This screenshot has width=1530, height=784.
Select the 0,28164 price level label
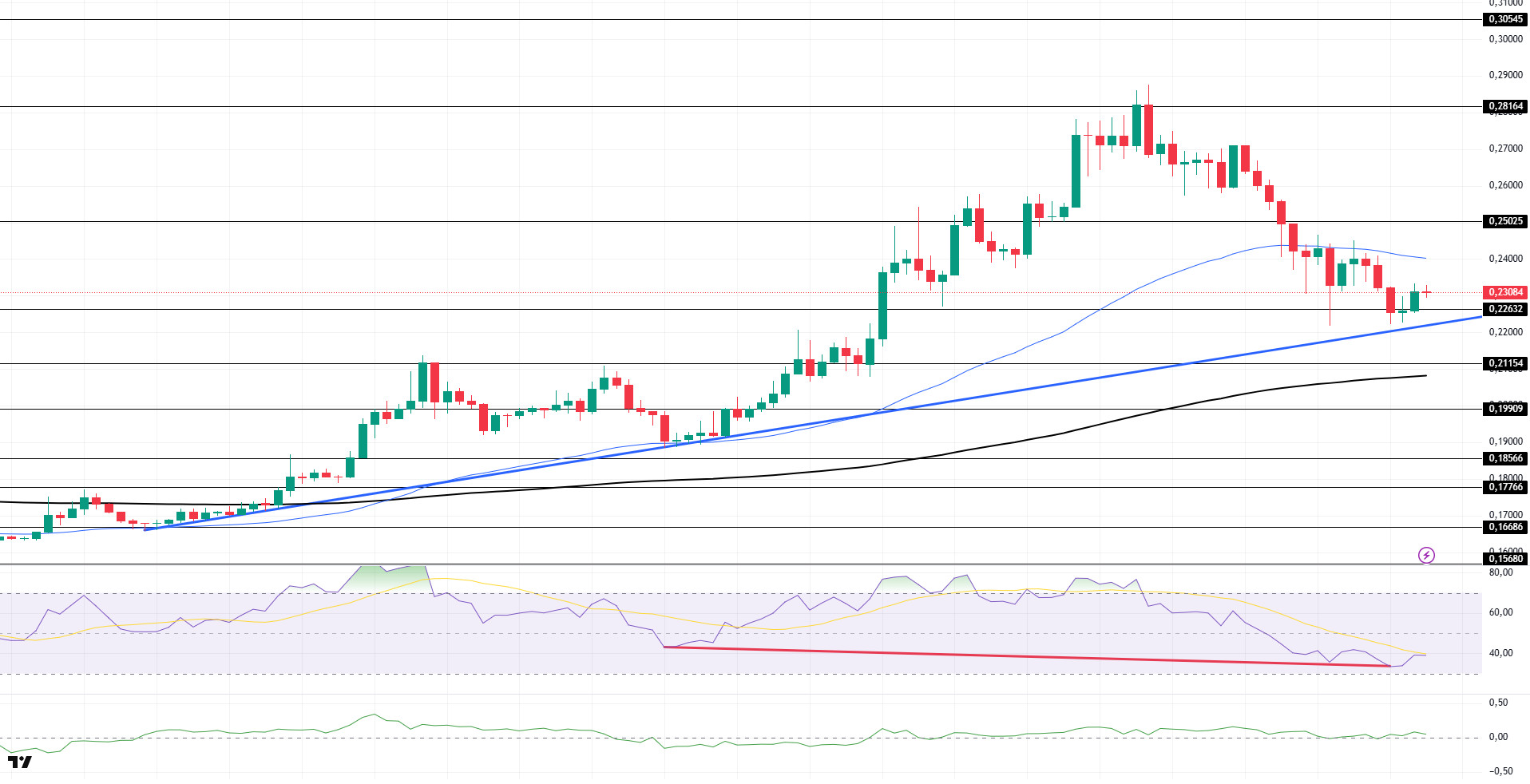(1505, 106)
